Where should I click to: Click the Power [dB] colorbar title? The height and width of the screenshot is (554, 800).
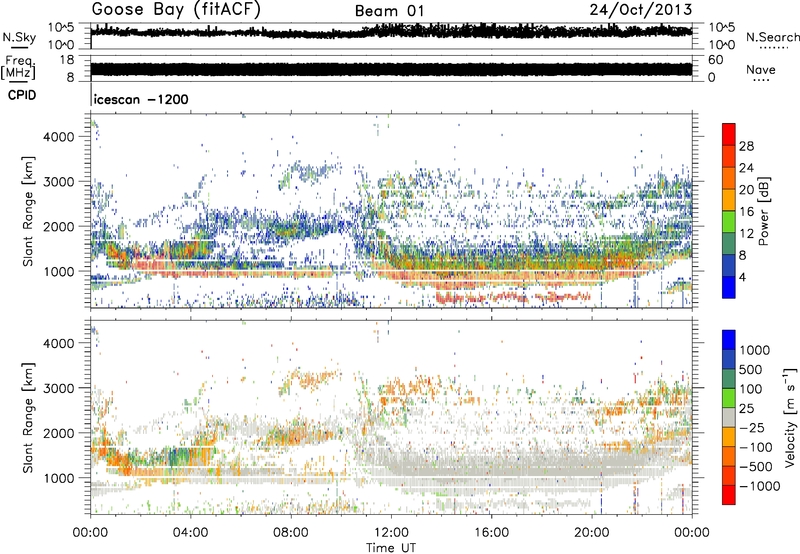click(763, 211)
